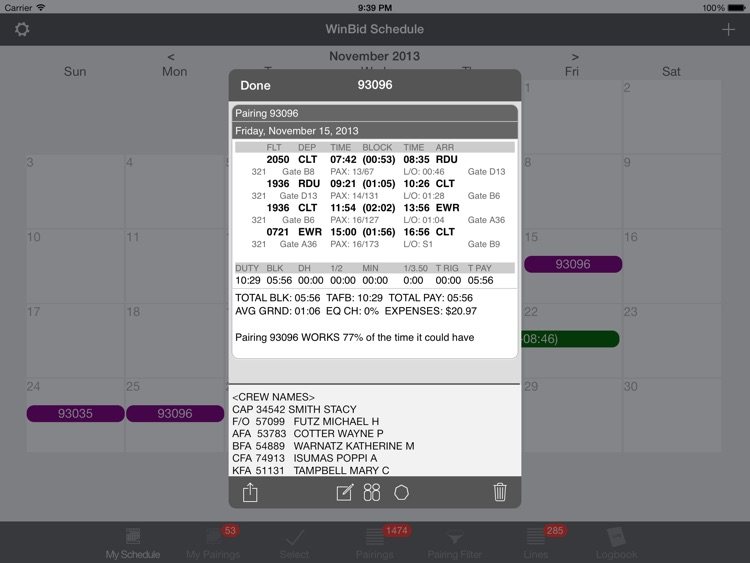Image resolution: width=750 pixels, height=563 pixels.
Task: Tap the <CREW NAMES> heading
Action: click(x=273, y=397)
